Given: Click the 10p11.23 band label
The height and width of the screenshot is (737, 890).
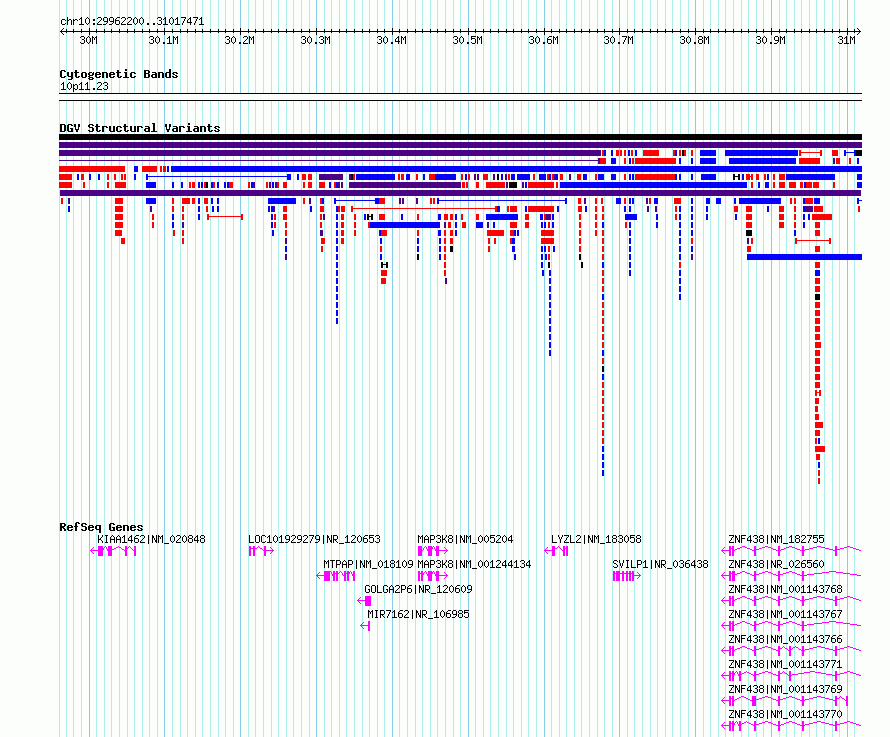Looking at the screenshot, I should tap(84, 86).
